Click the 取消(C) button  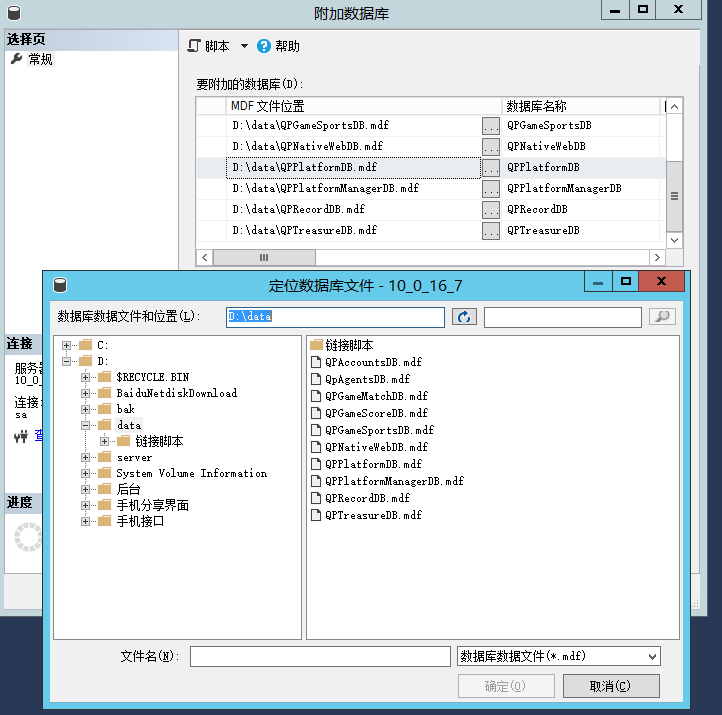(611, 686)
